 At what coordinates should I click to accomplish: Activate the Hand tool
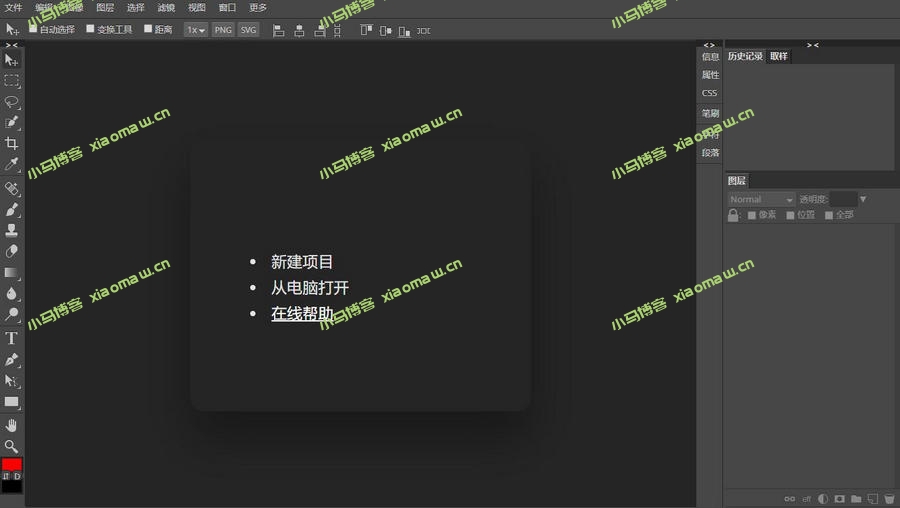coord(11,425)
